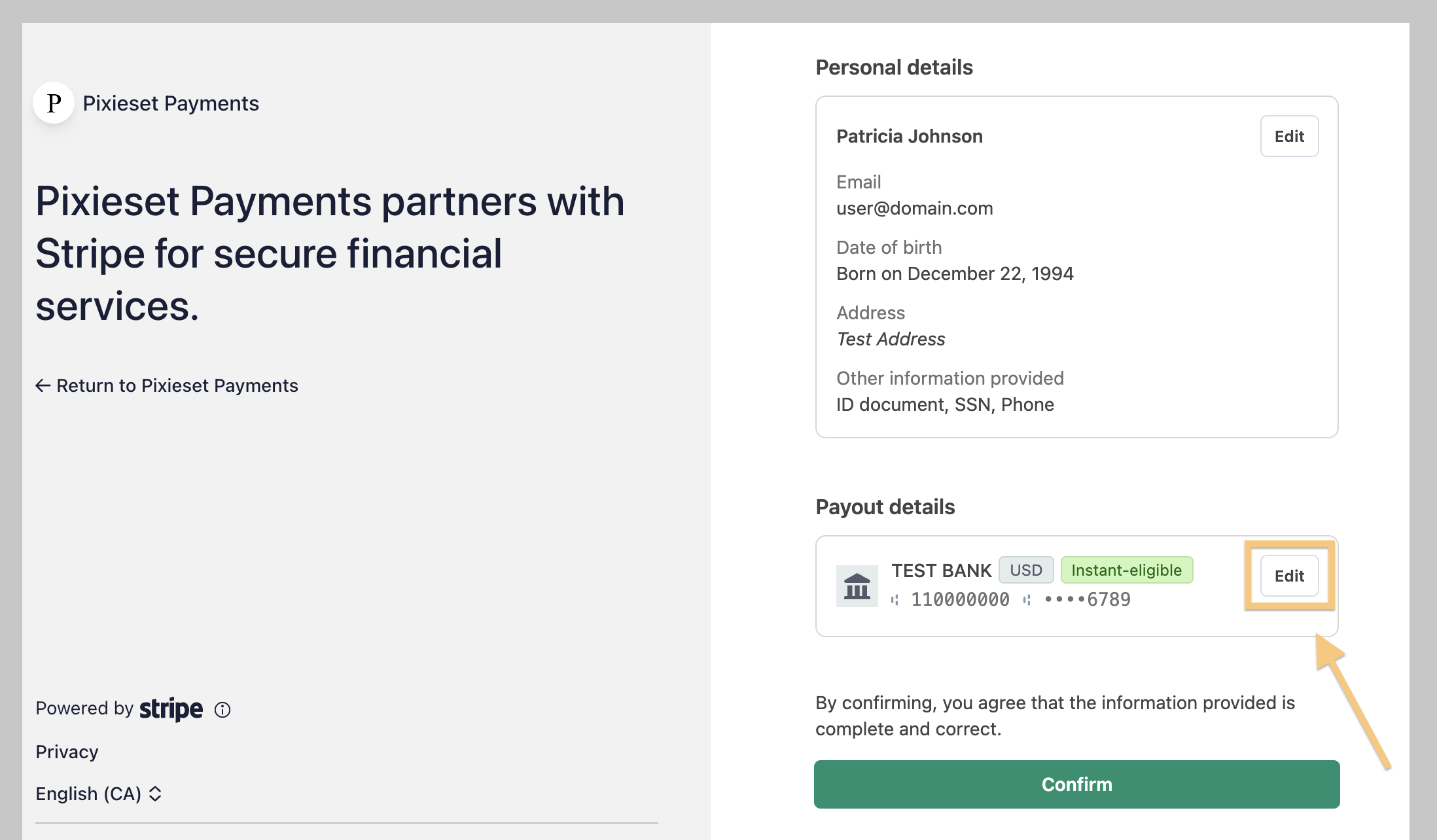Open the Privacy link
Viewport: 1437px width, 840px height.
(67, 752)
